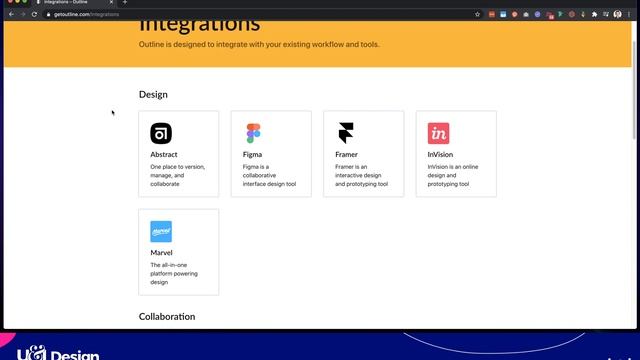Screen dimensions: 640x360
Task: Open the Figma integration name link
Action: [x=252, y=154]
